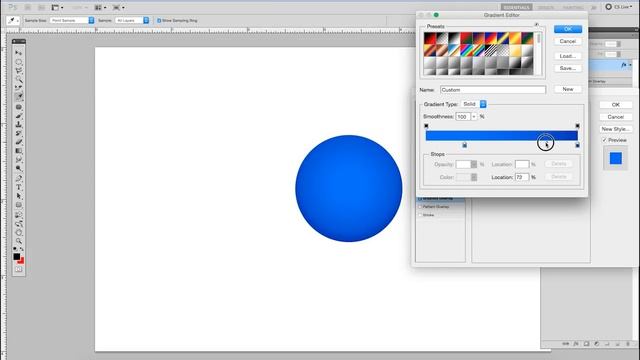This screenshot has height=360, width=640.
Task: Select the Elliptical Marquee tool
Action: pyautogui.click(x=18, y=62)
